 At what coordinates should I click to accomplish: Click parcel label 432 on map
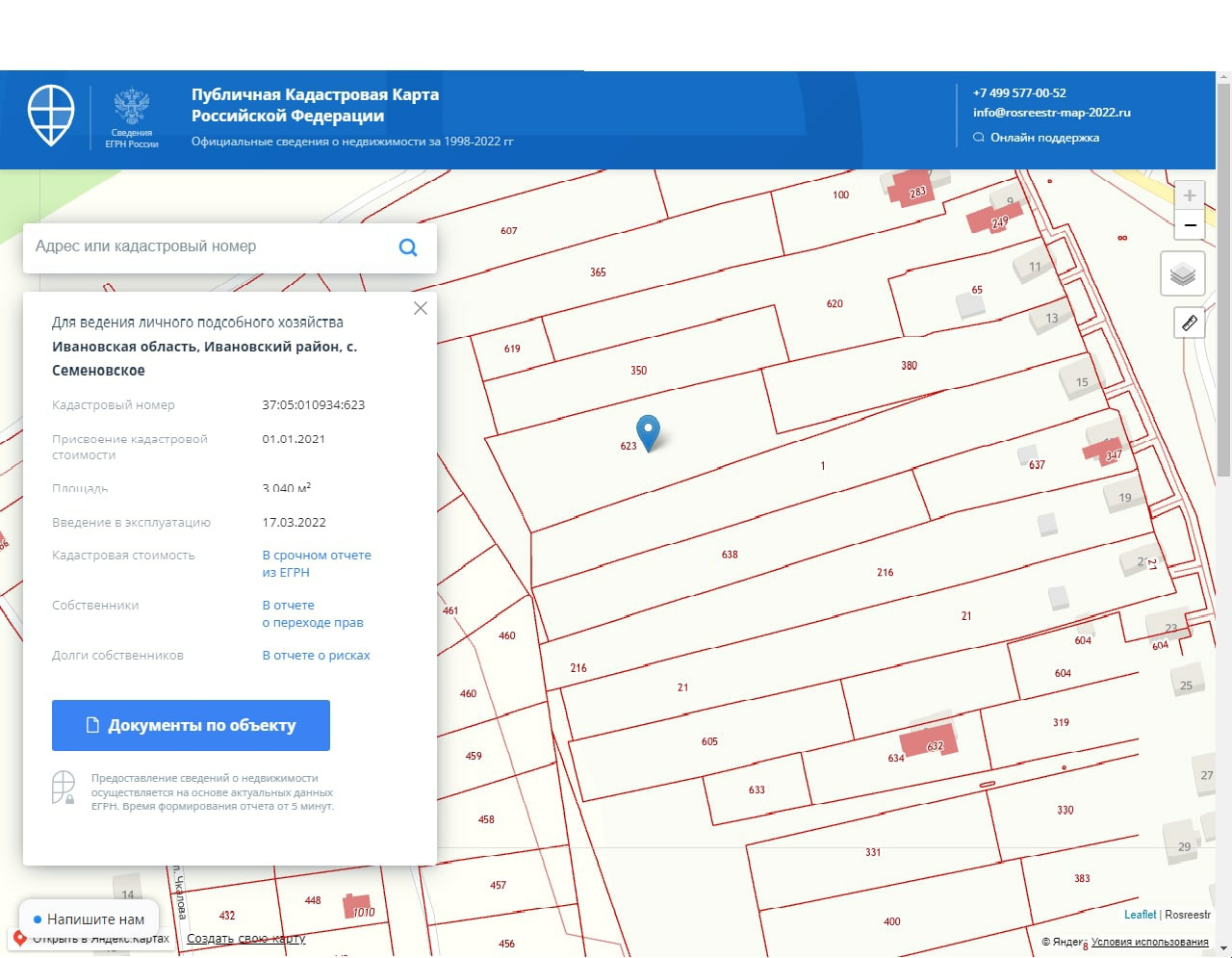point(227,916)
